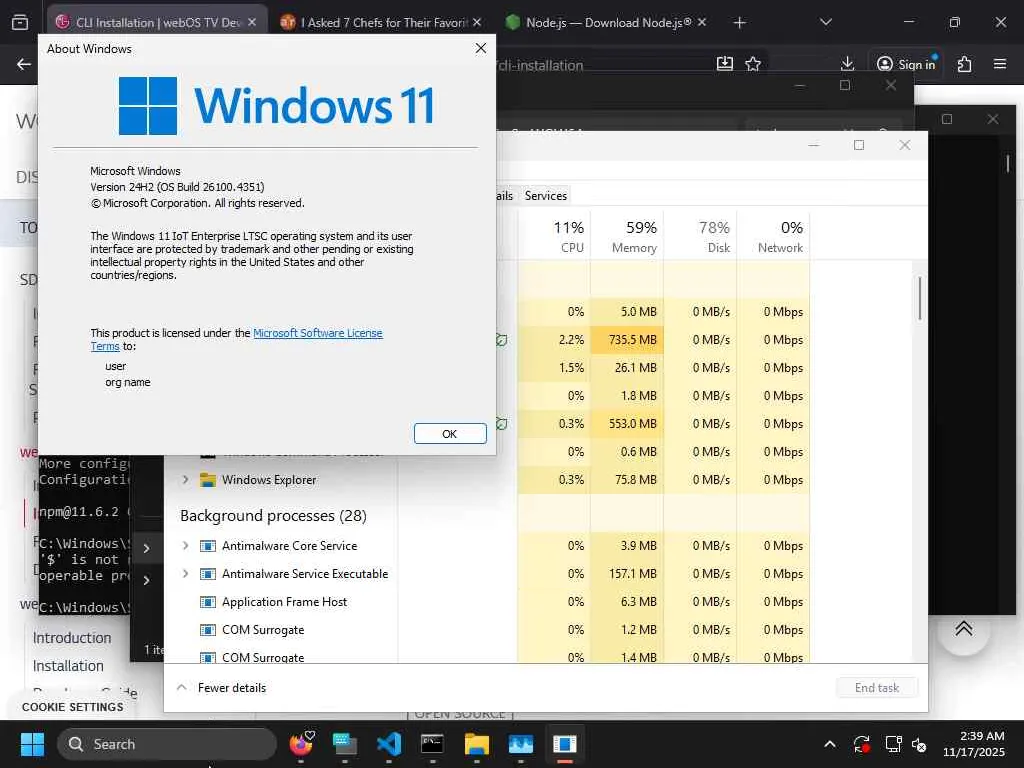
Task: Click the Sign in account button
Action: point(906,64)
